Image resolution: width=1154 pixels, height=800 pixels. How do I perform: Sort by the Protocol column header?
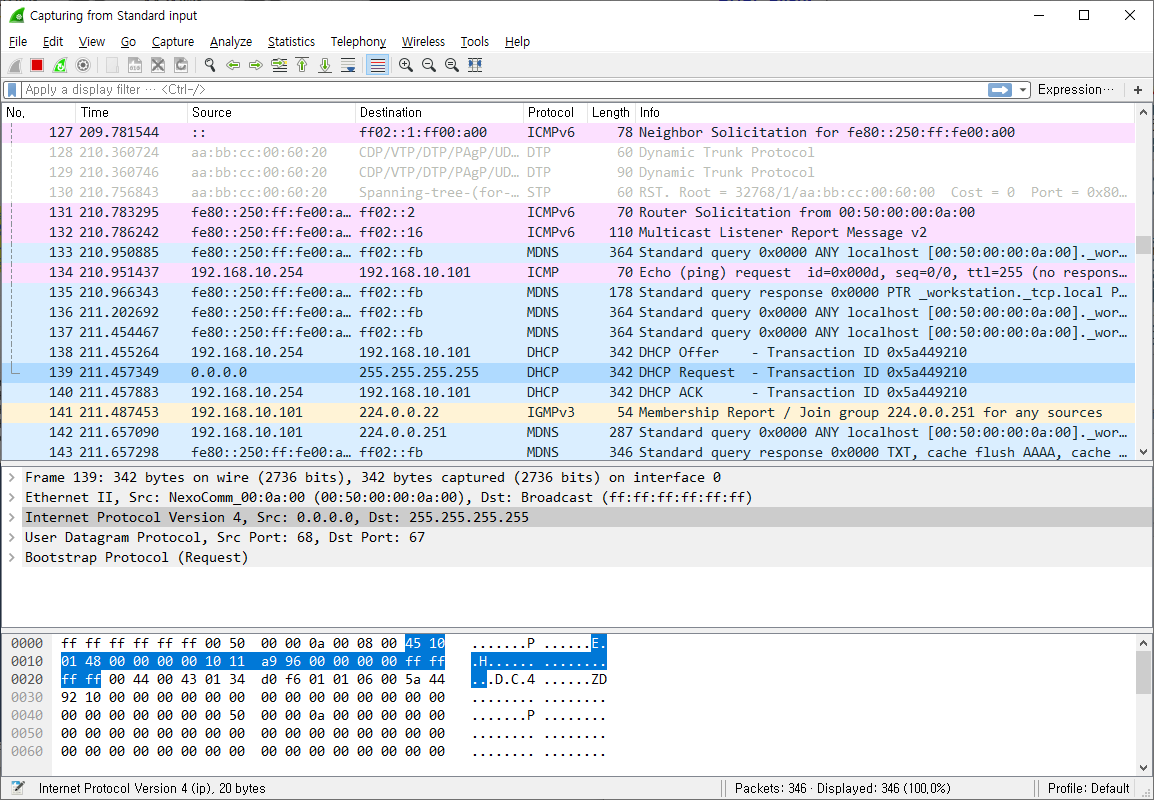click(x=555, y=113)
